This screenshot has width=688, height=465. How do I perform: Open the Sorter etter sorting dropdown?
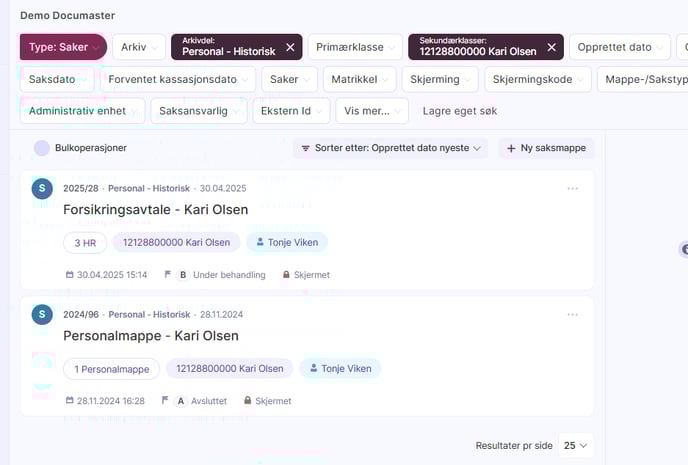(391, 148)
